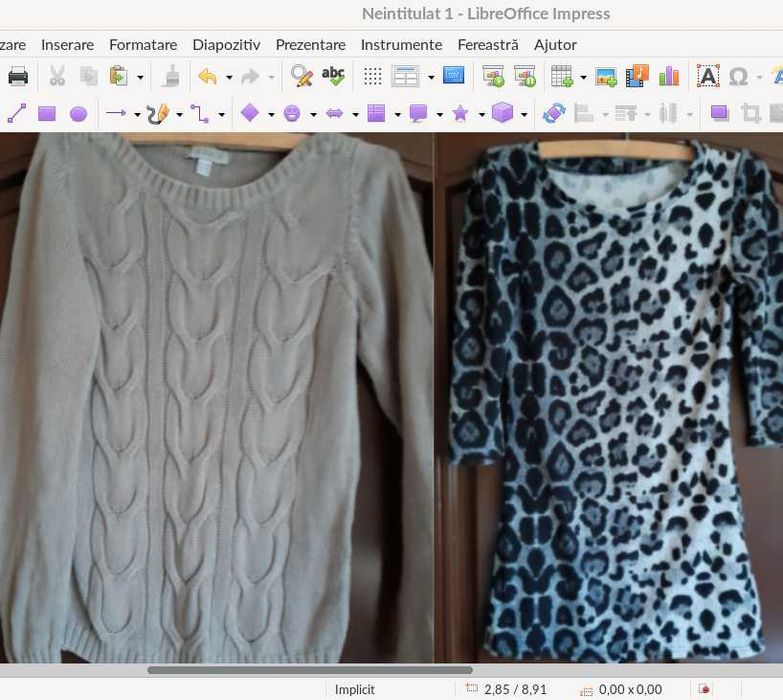The height and width of the screenshot is (700, 783).
Task: Click the Implicit label in status bar
Action: (x=355, y=689)
